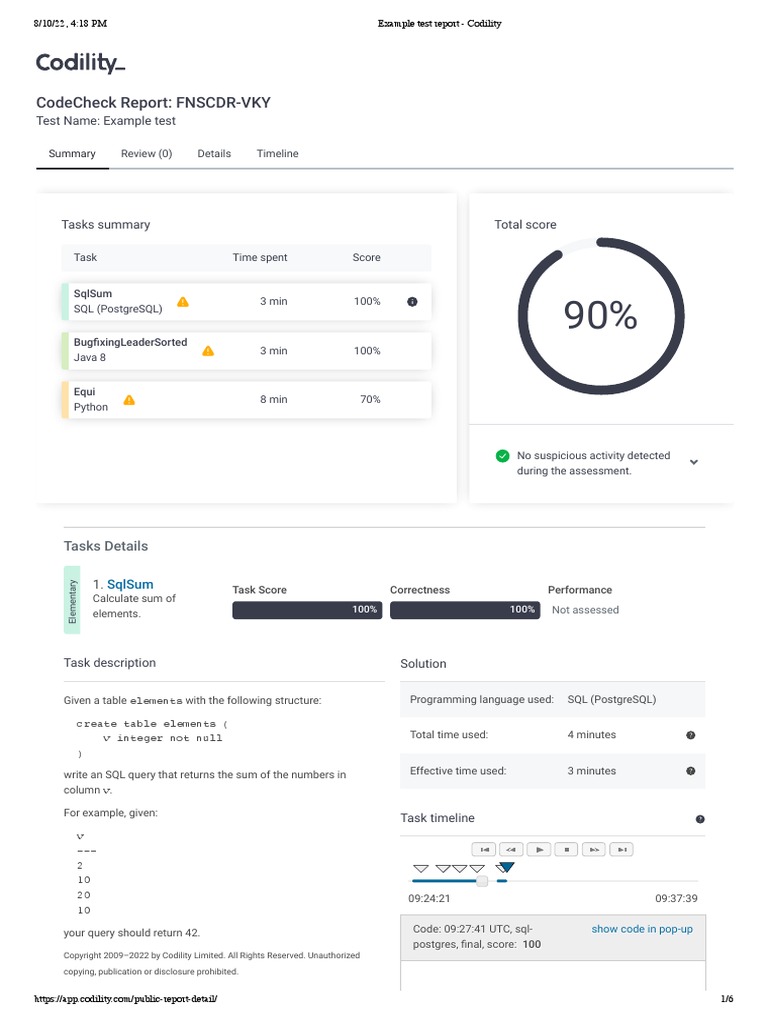The width and height of the screenshot is (768, 1024).
Task: Click the 90% total score circle
Action: [601, 316]
